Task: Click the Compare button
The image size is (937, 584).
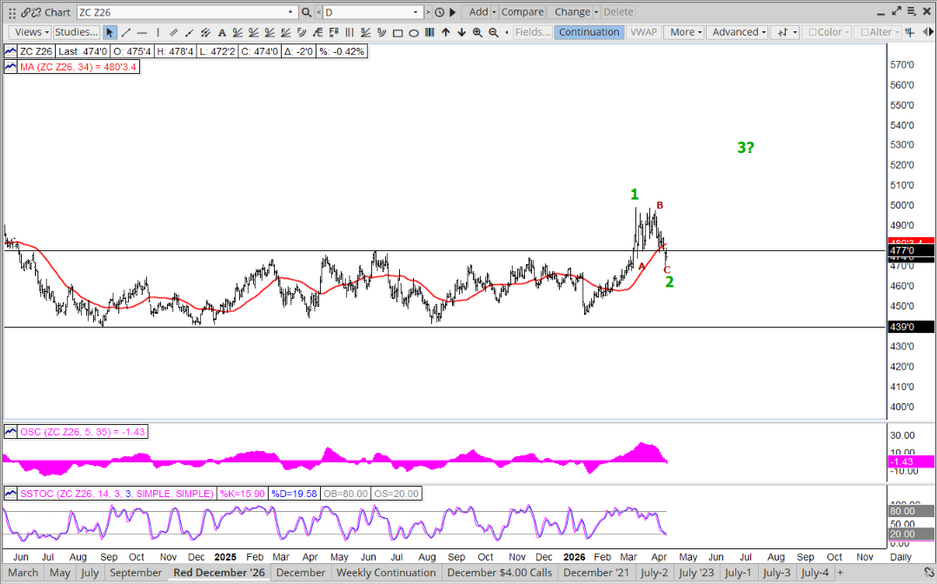Action: point(522,12)
